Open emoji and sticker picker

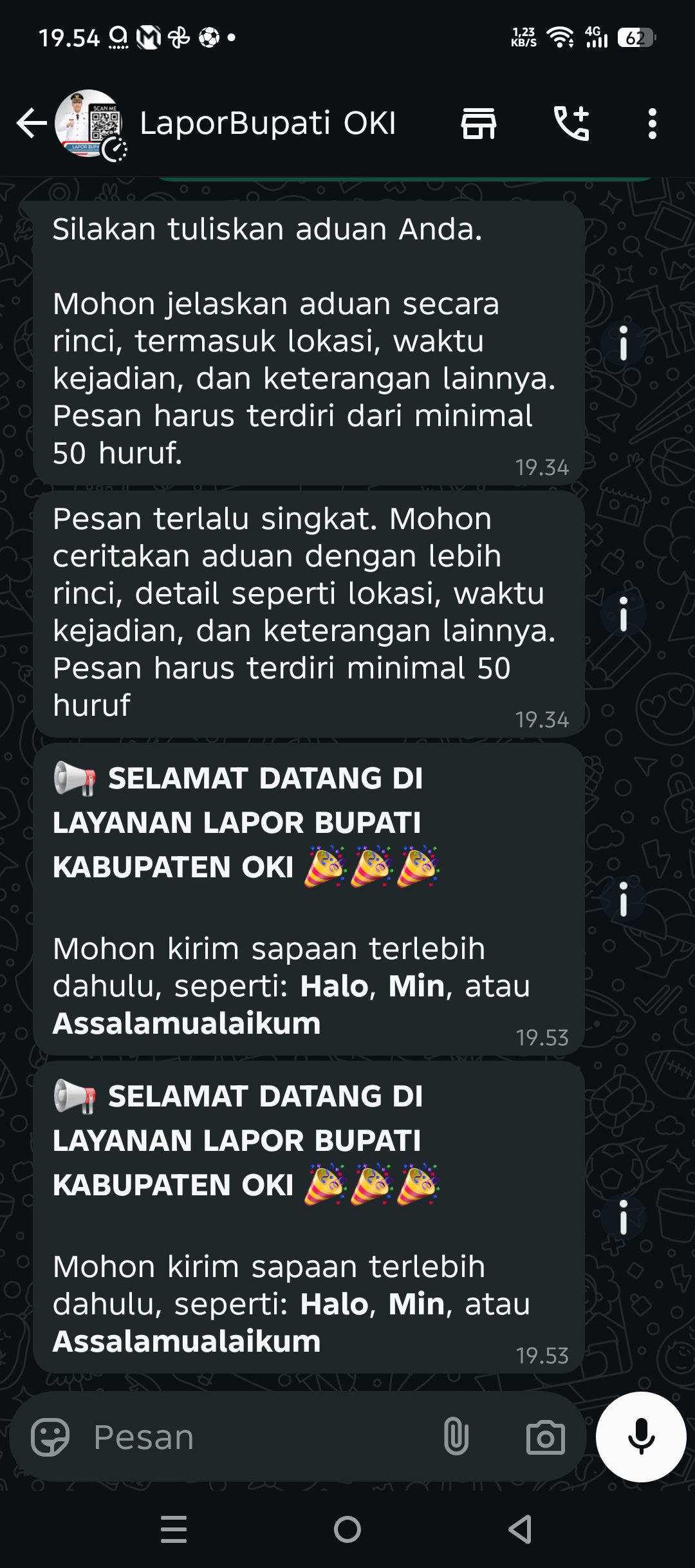[50, 1437]
